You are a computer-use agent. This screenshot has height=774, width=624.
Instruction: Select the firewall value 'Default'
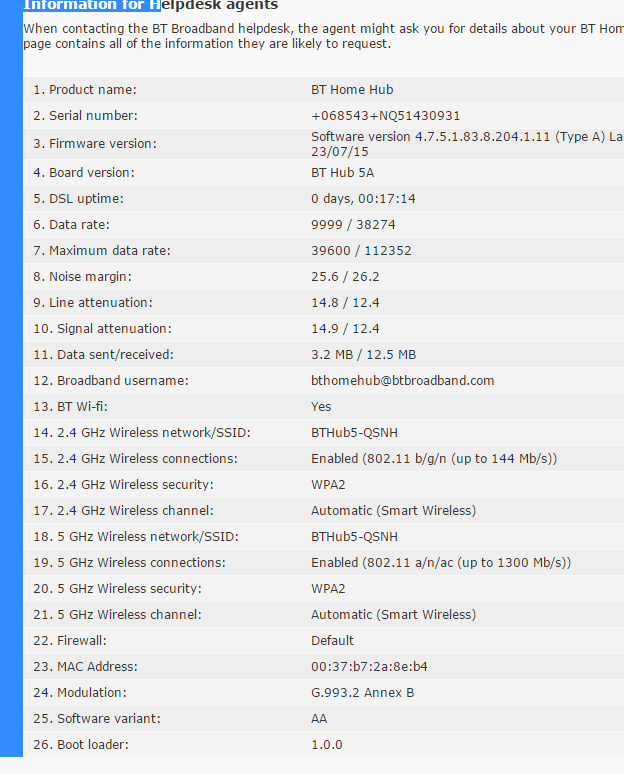click(332, 641)
